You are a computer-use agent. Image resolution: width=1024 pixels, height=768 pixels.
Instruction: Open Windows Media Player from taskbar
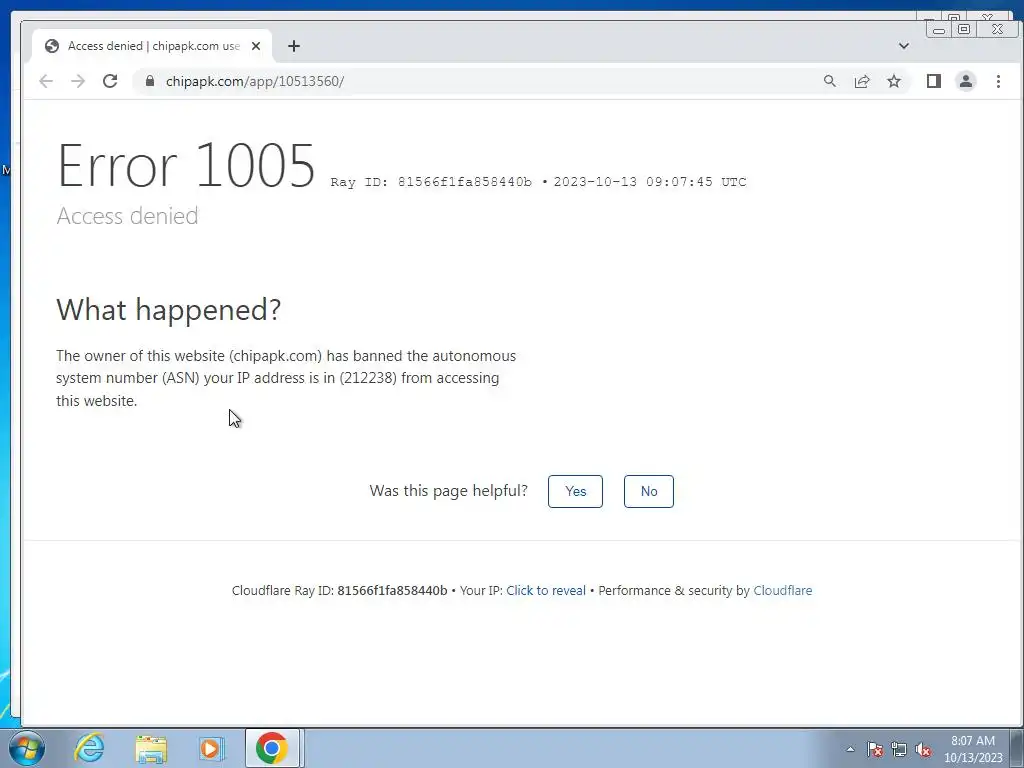[211, 748]
